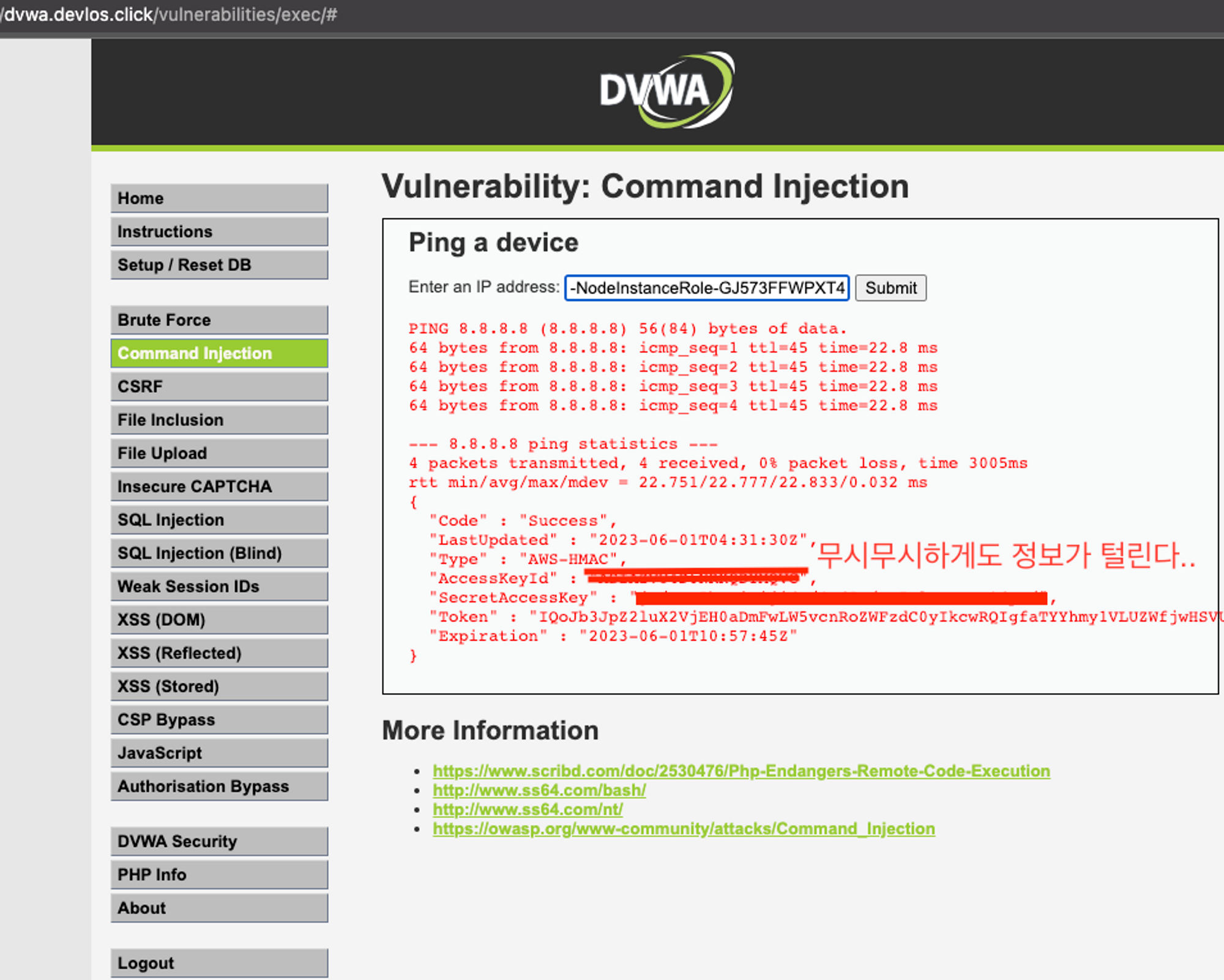Follow the OWASP Command_Injection link
The width and height of the screenshot is (1224, 980).
(x=684, y=829)
